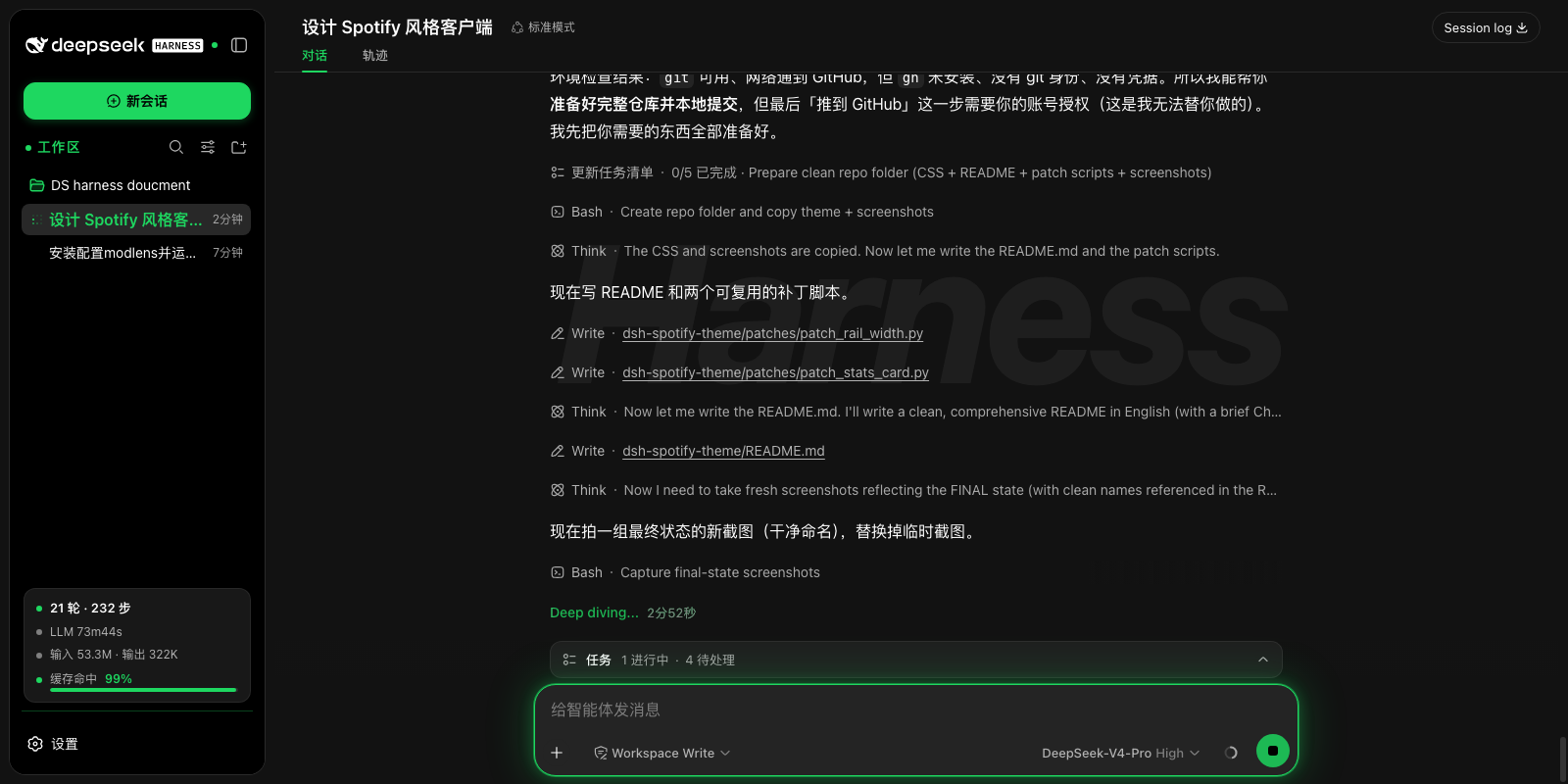This screenshot has width=1568, height=784.
Task: Stop the running generation
Action: pos(1272,751)
